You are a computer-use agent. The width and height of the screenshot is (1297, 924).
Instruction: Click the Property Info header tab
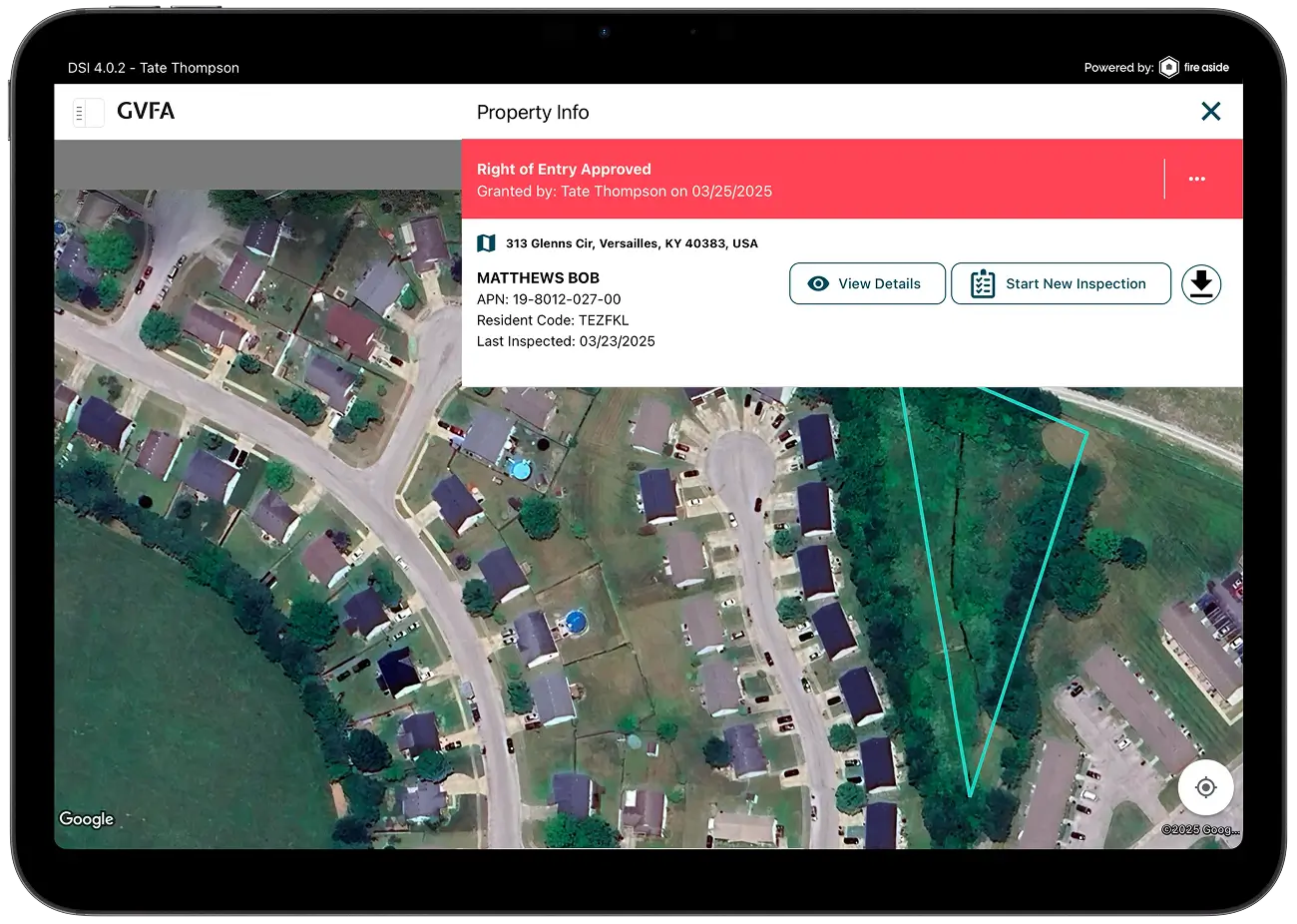coord(533,112)
